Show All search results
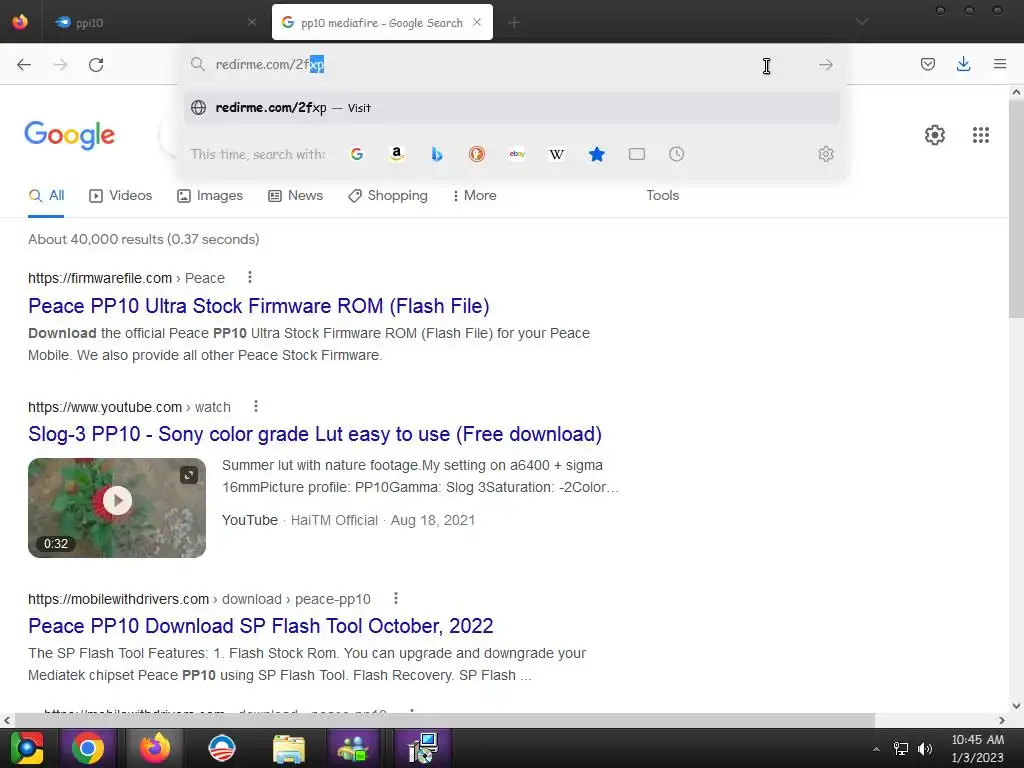This screenshot has width=1024, height=768. point(46,195)
